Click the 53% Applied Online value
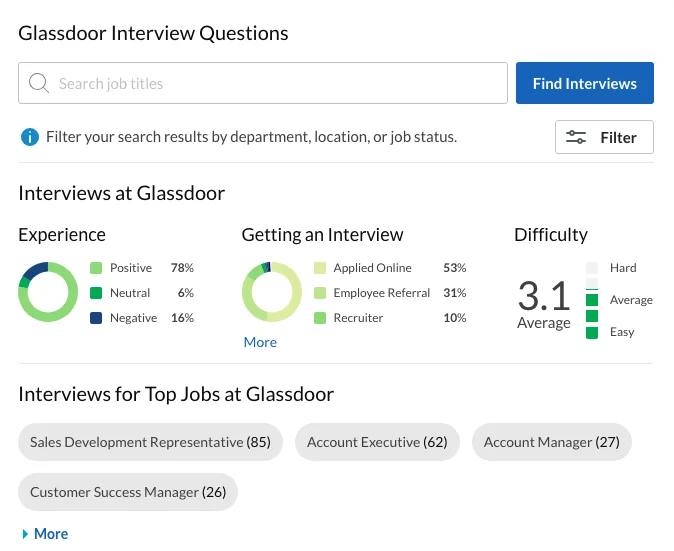The image size is (674, 551). tap(455, 268)
